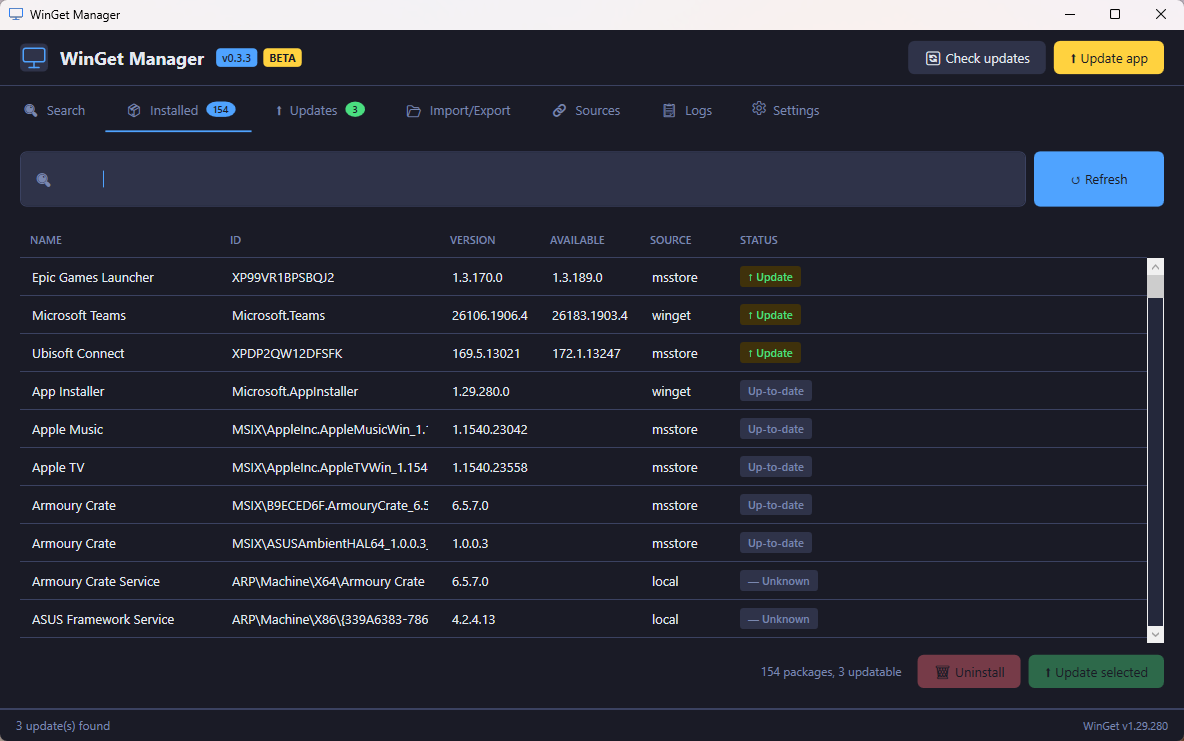Select the Epic Games Launcher row name
The image size is (1184, 741).
pyautogui.click(x=93, y=277)
